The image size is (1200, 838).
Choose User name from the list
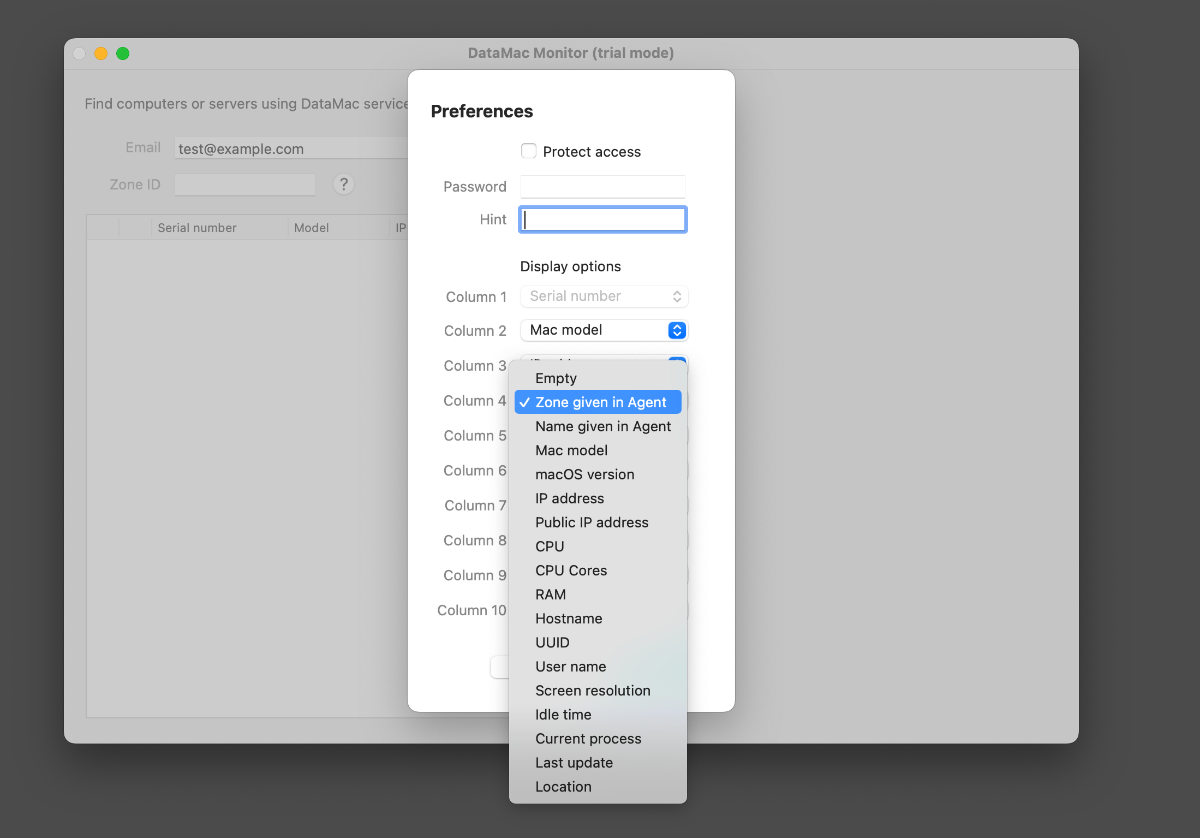(598, 666)
